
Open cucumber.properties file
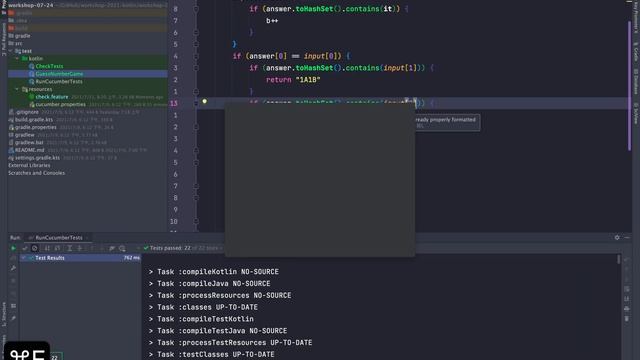(x=60, y=104)
